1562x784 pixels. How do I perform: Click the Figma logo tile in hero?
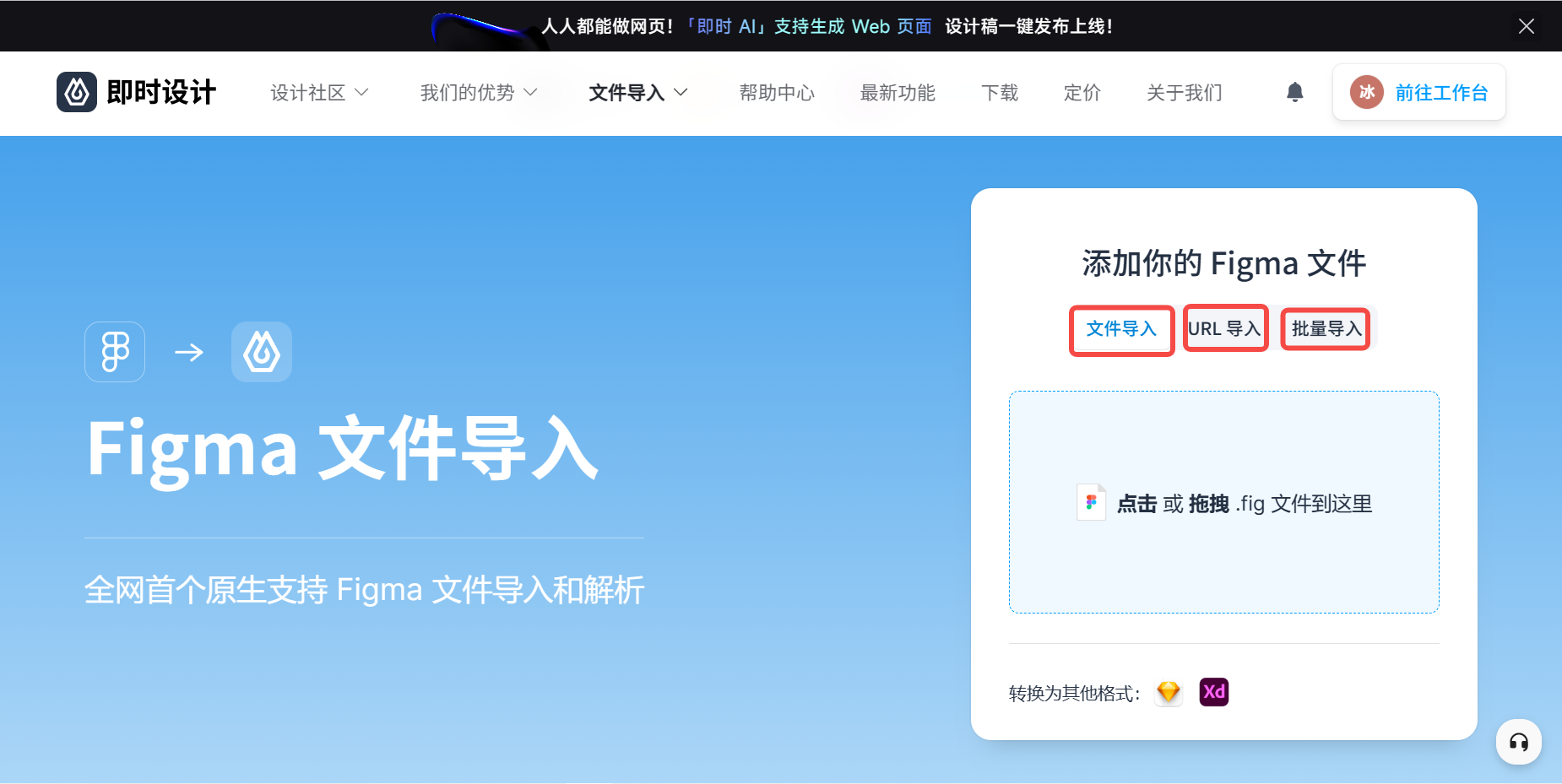(115, 352)
